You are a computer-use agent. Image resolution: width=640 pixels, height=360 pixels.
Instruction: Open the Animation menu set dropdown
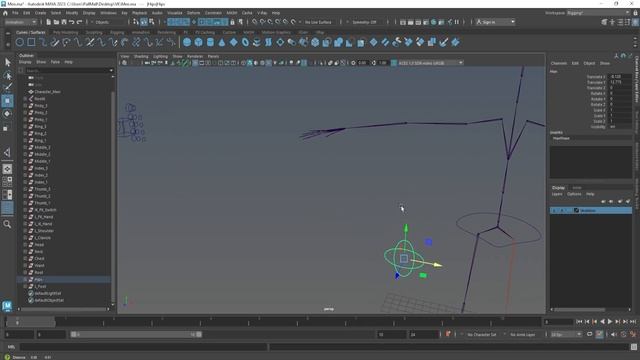point(21,22)
